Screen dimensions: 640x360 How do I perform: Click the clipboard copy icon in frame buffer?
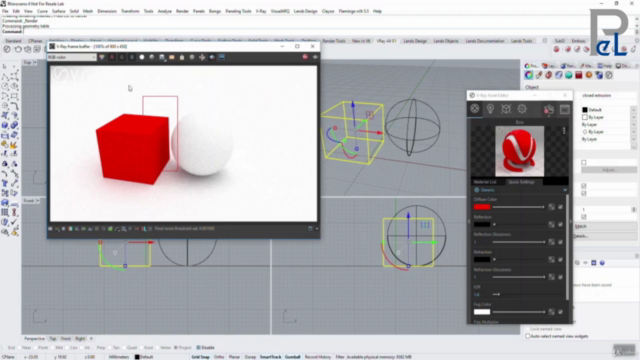click(182, 57)
